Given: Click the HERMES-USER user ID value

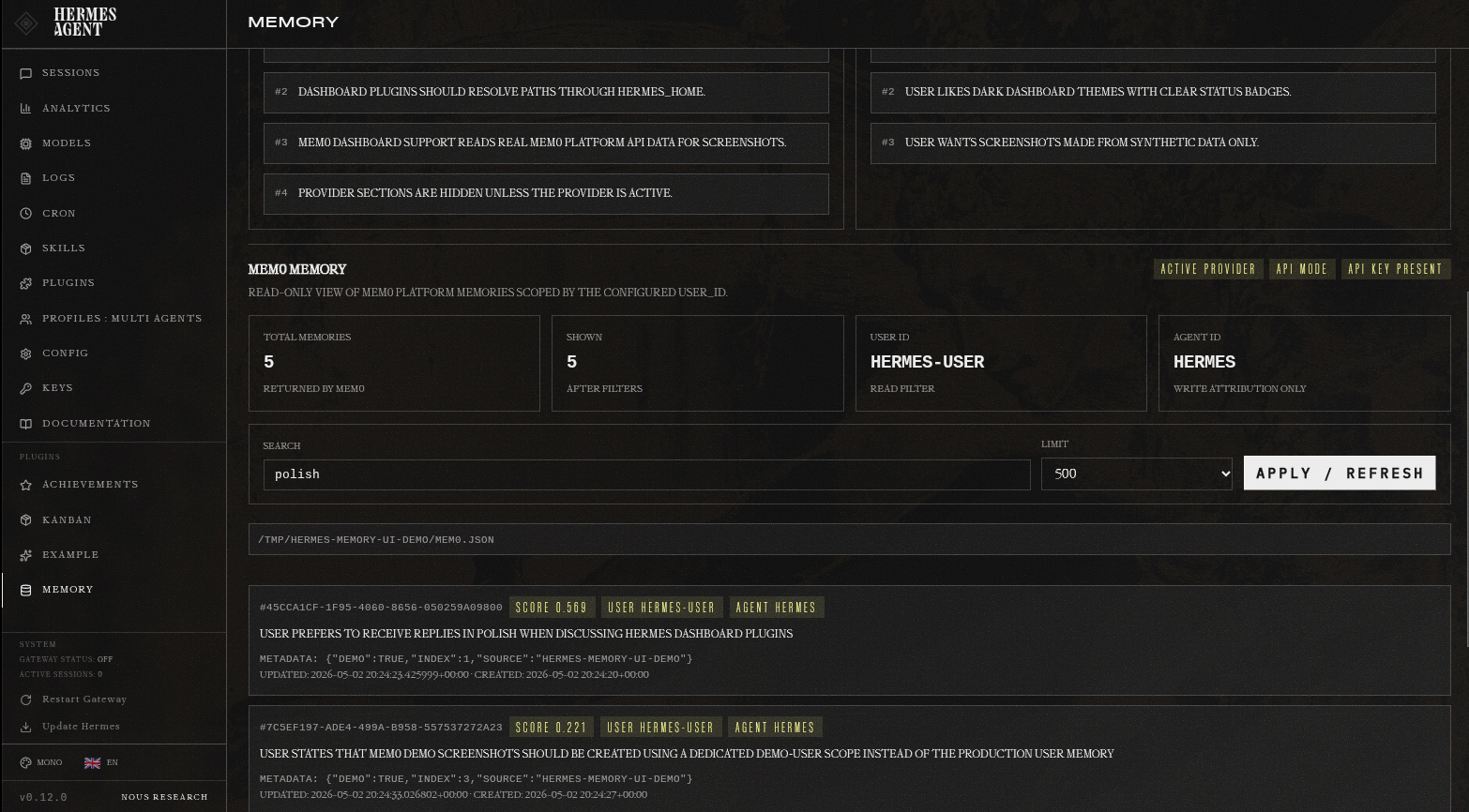Looking at the screenshot, I should click(927, 362).
